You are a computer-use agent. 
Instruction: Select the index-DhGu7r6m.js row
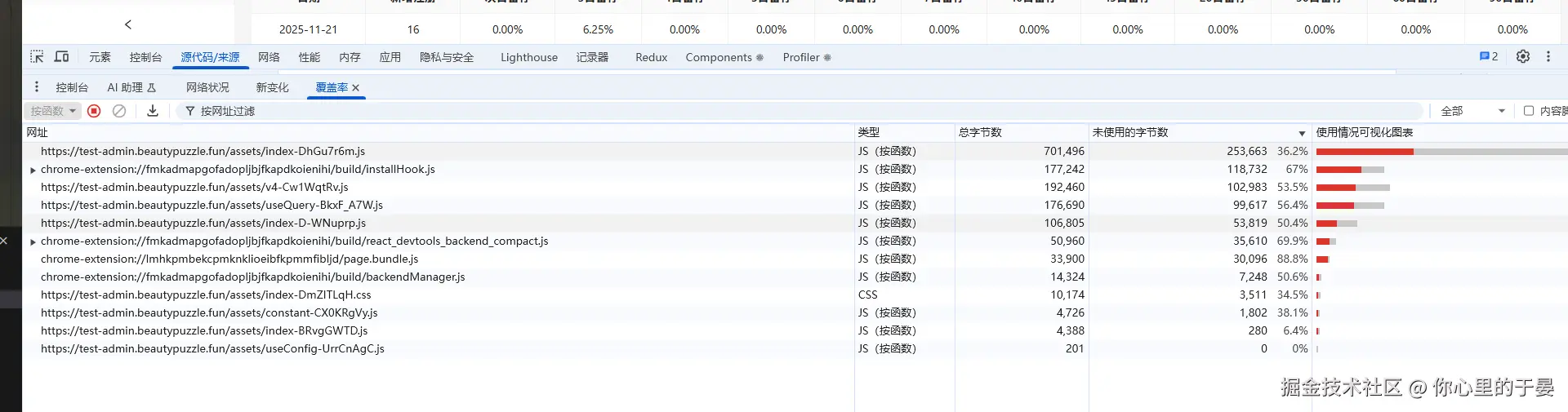tap(795, 151)
